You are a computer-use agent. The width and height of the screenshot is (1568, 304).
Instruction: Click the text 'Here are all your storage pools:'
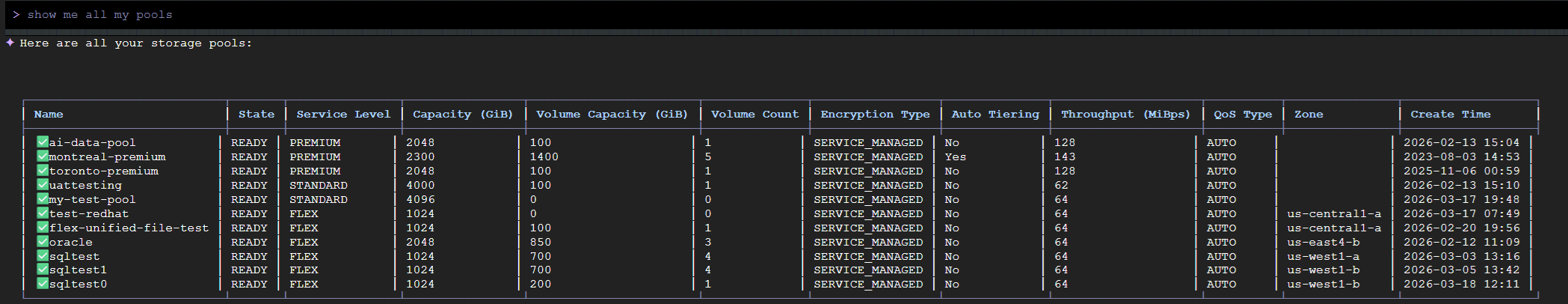136,43
